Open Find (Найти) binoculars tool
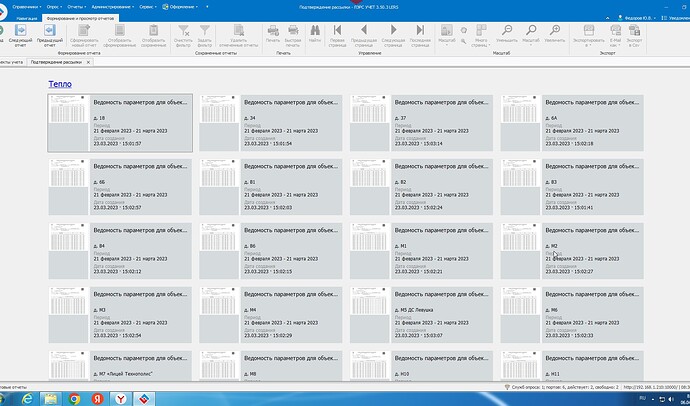This screenshot has height=406, width=690. tap(315, 34)
